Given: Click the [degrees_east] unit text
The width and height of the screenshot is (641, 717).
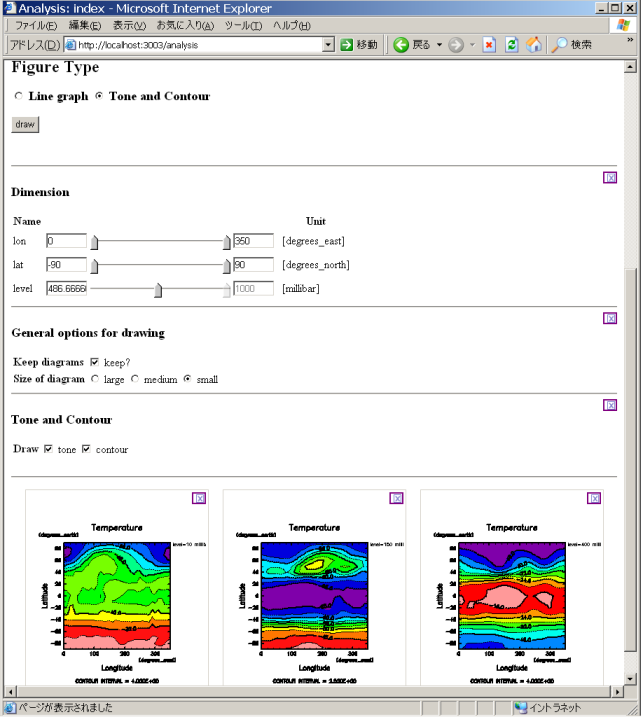Looking at the screenshot, I should pos(314,241).
